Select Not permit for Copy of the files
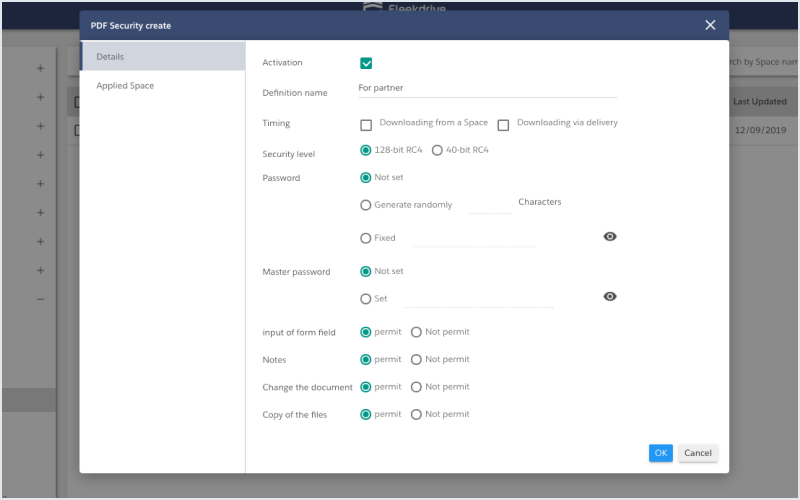 (416, 414)
